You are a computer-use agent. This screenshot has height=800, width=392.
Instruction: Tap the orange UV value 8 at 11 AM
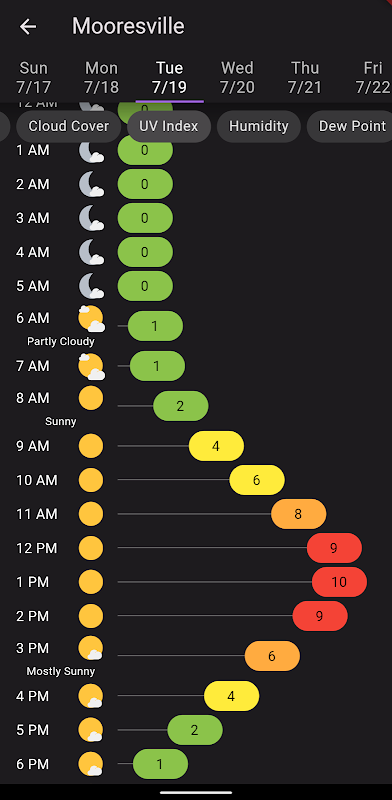click(299, 514)
